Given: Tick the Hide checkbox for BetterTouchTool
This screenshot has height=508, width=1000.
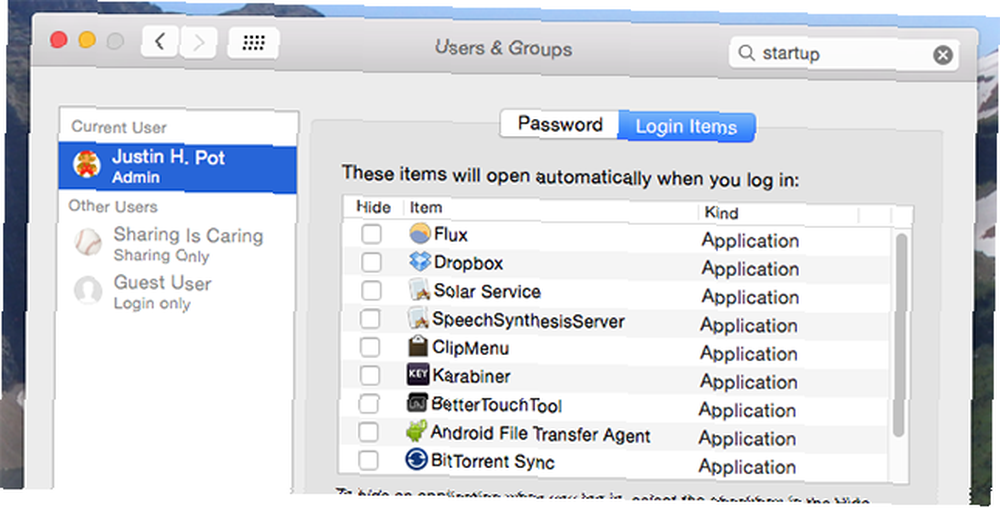Looking at the screenshot, I should (x=369, y=403).
